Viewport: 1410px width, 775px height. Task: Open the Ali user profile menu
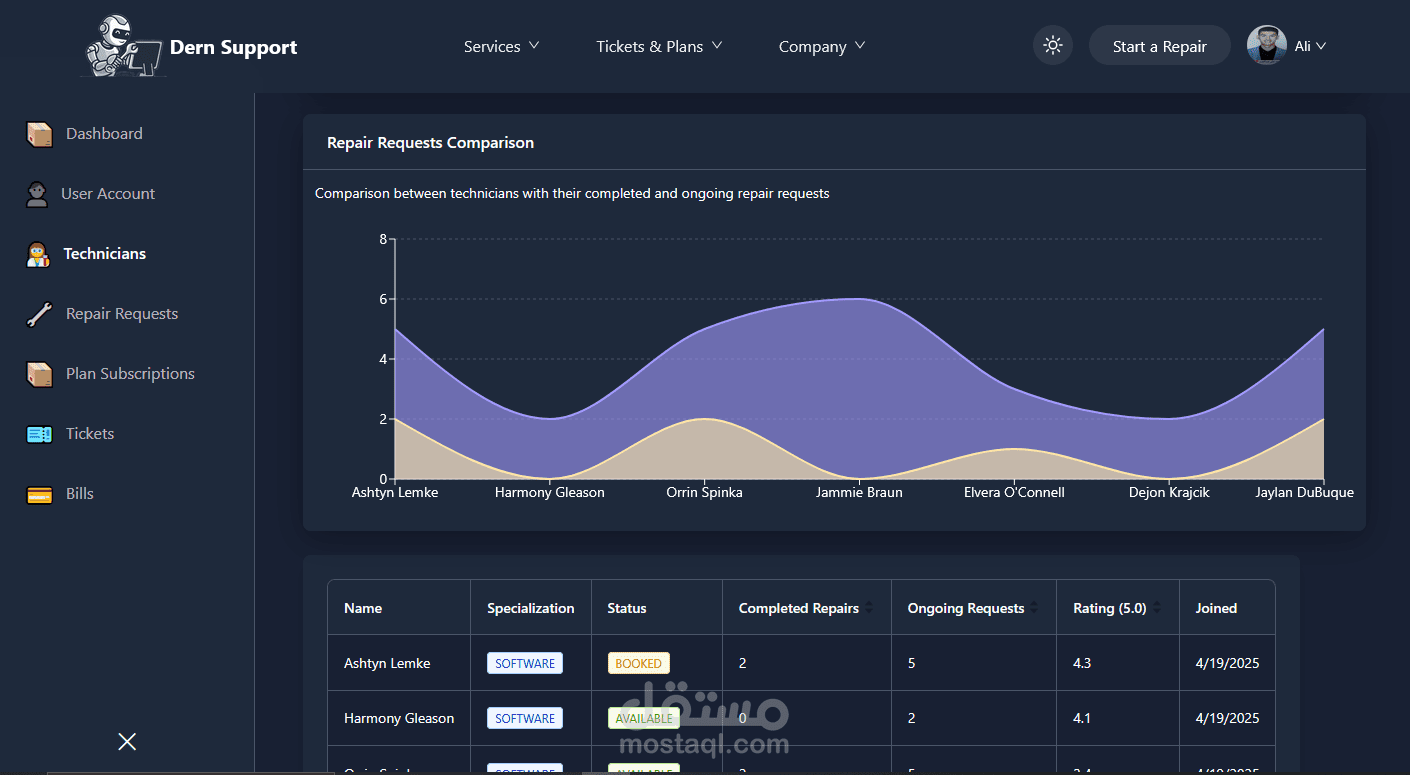[x=1287, y=46]
